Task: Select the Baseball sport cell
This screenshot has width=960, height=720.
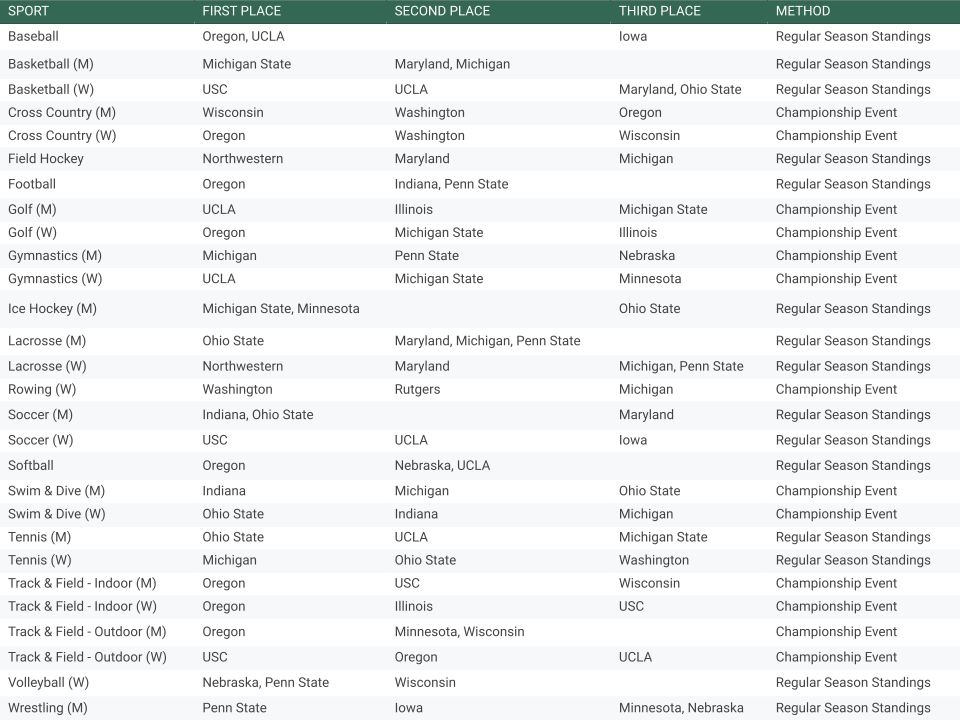Action: coord(33,36)
